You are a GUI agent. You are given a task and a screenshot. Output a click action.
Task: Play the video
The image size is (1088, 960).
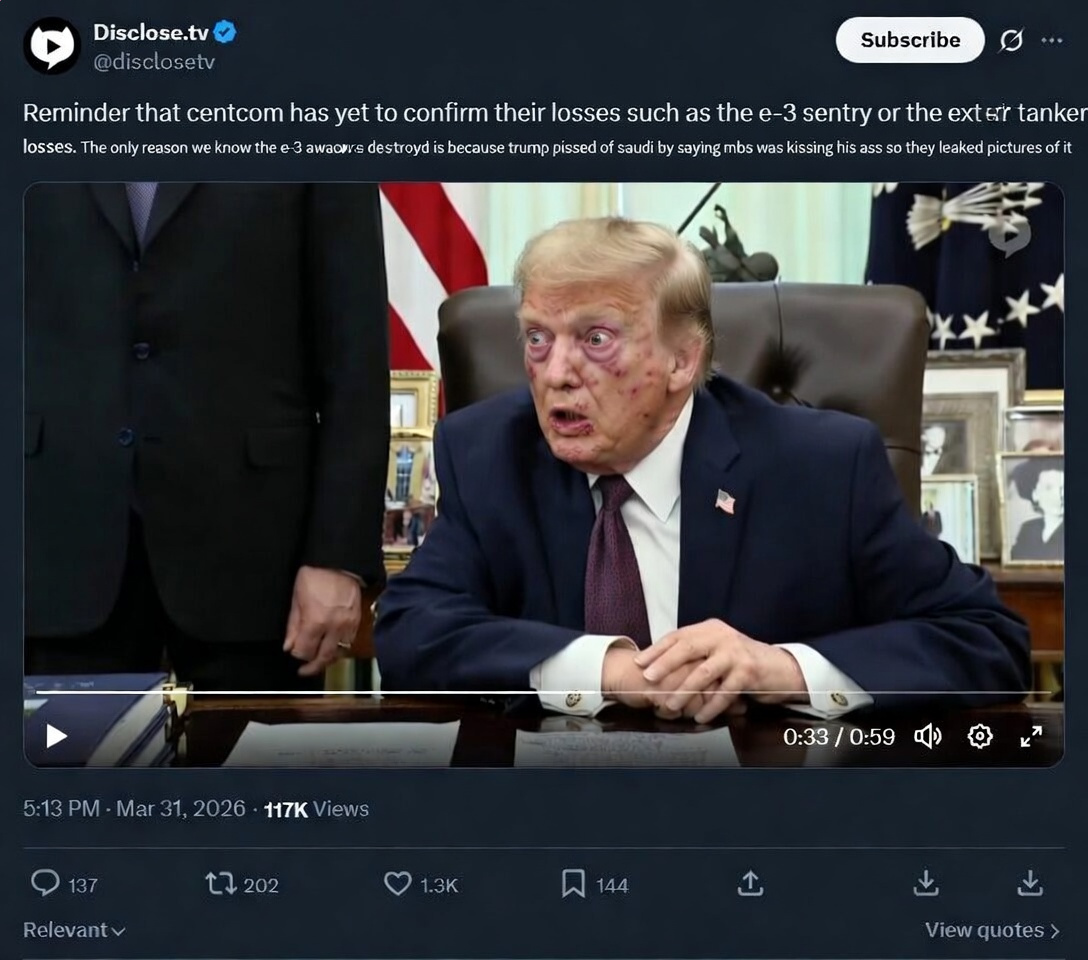coord(56,736)
